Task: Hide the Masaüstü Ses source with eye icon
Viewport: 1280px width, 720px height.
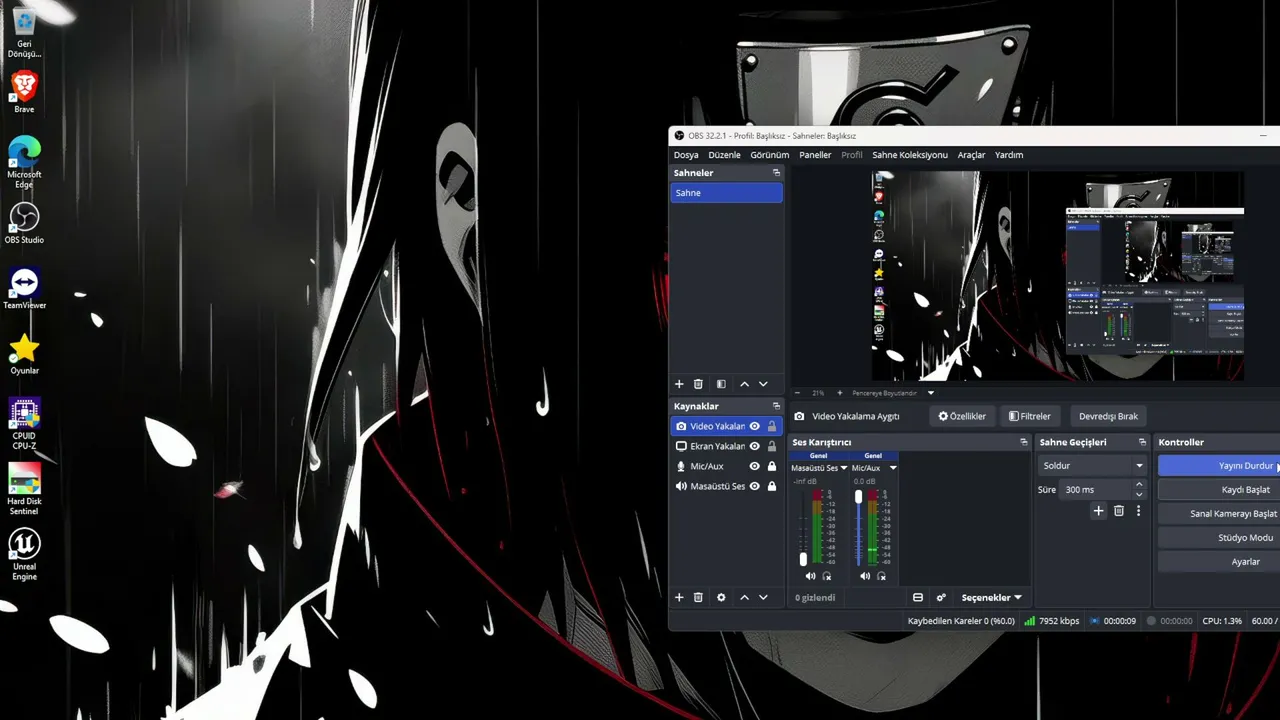Action: tap(755, 486)
